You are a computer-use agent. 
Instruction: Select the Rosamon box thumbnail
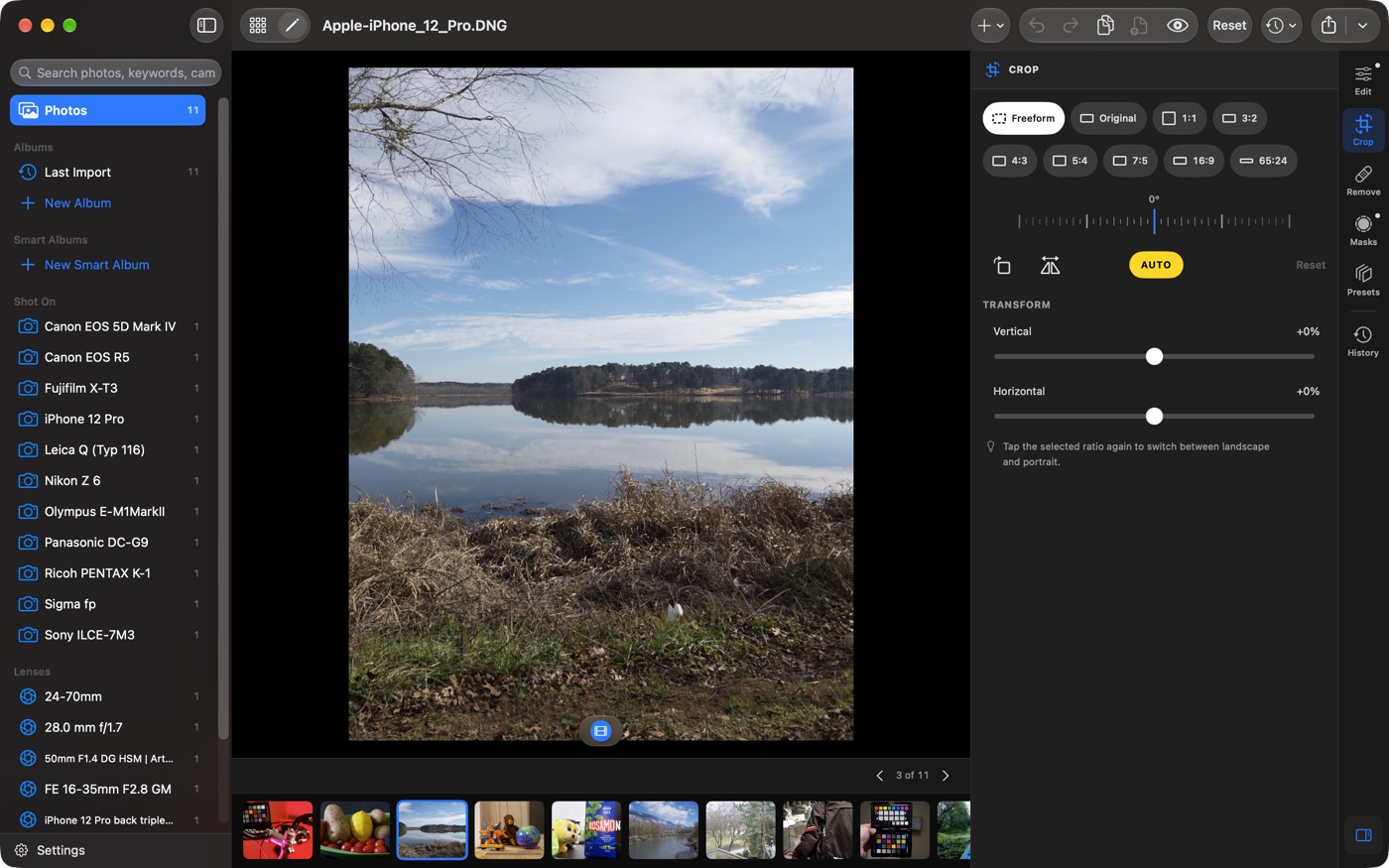(x=586, y=830)
